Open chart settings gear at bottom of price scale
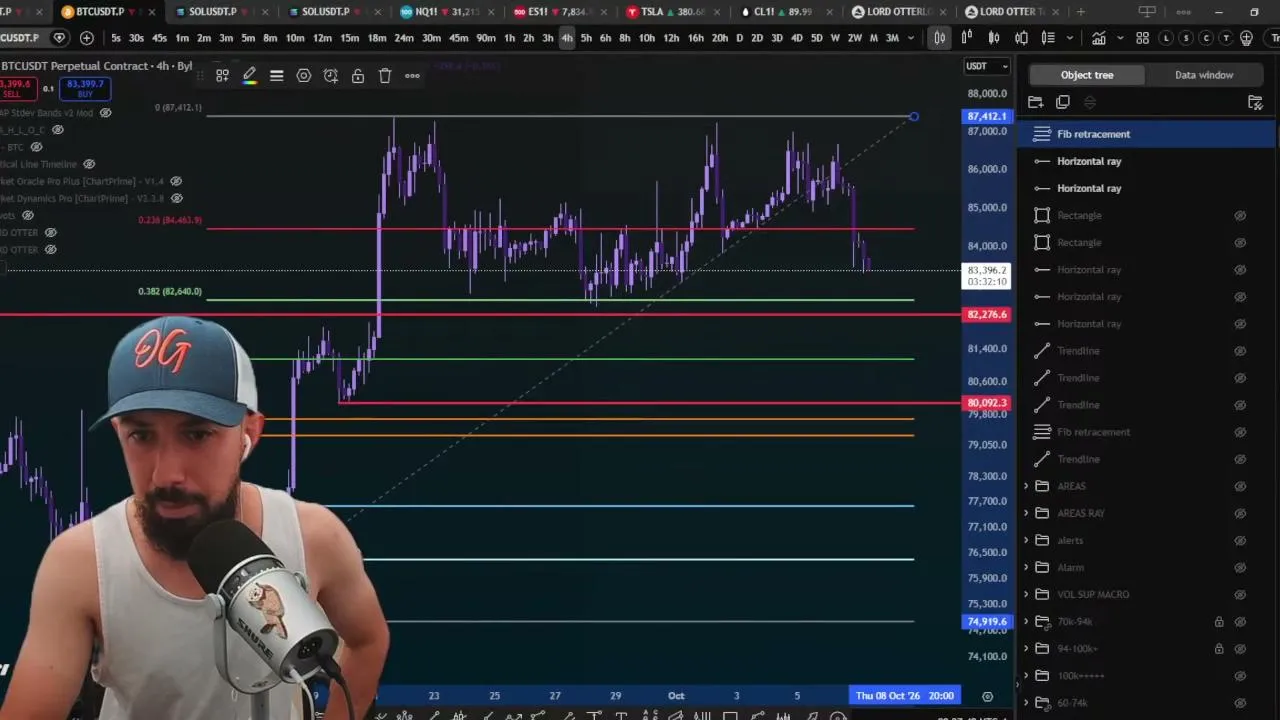This screenshot has width=1280, height=720. pos(987,696)
